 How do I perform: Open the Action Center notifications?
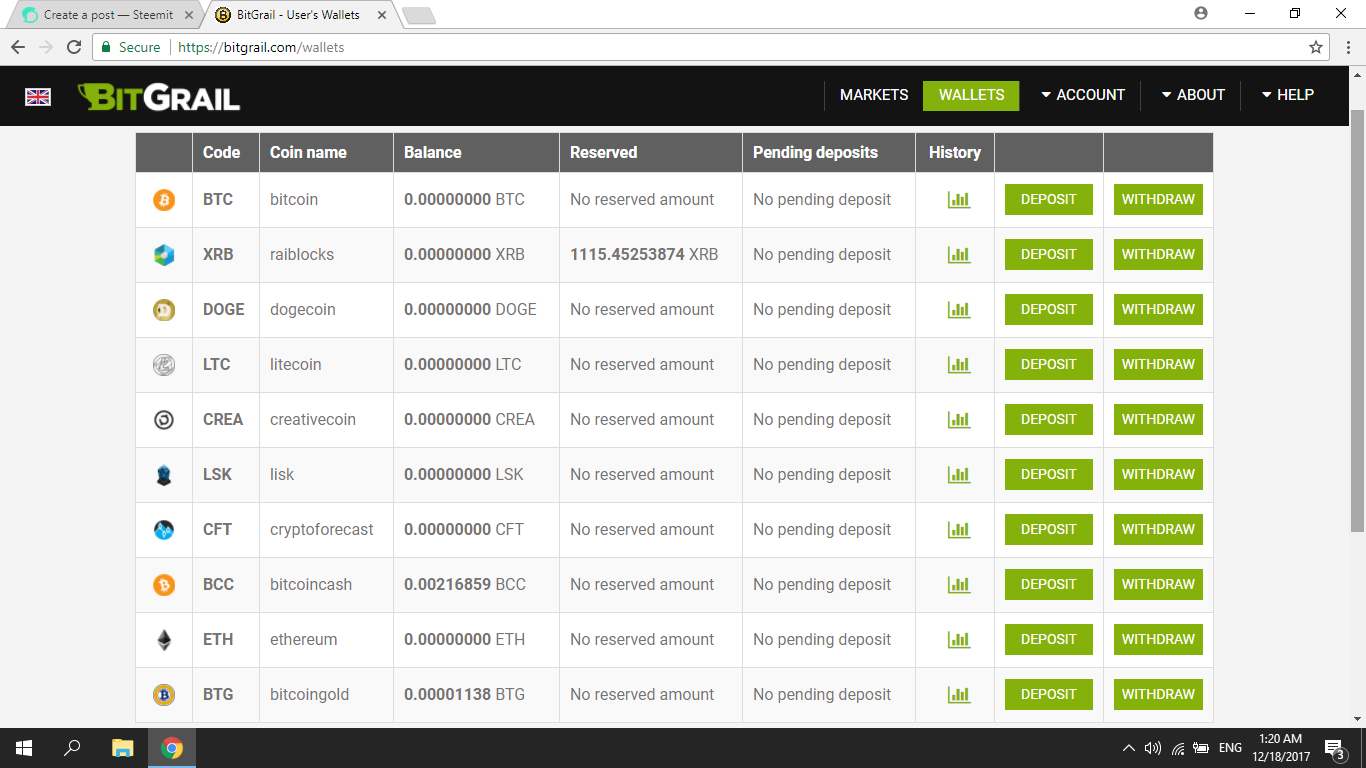tap(1334, 748)
